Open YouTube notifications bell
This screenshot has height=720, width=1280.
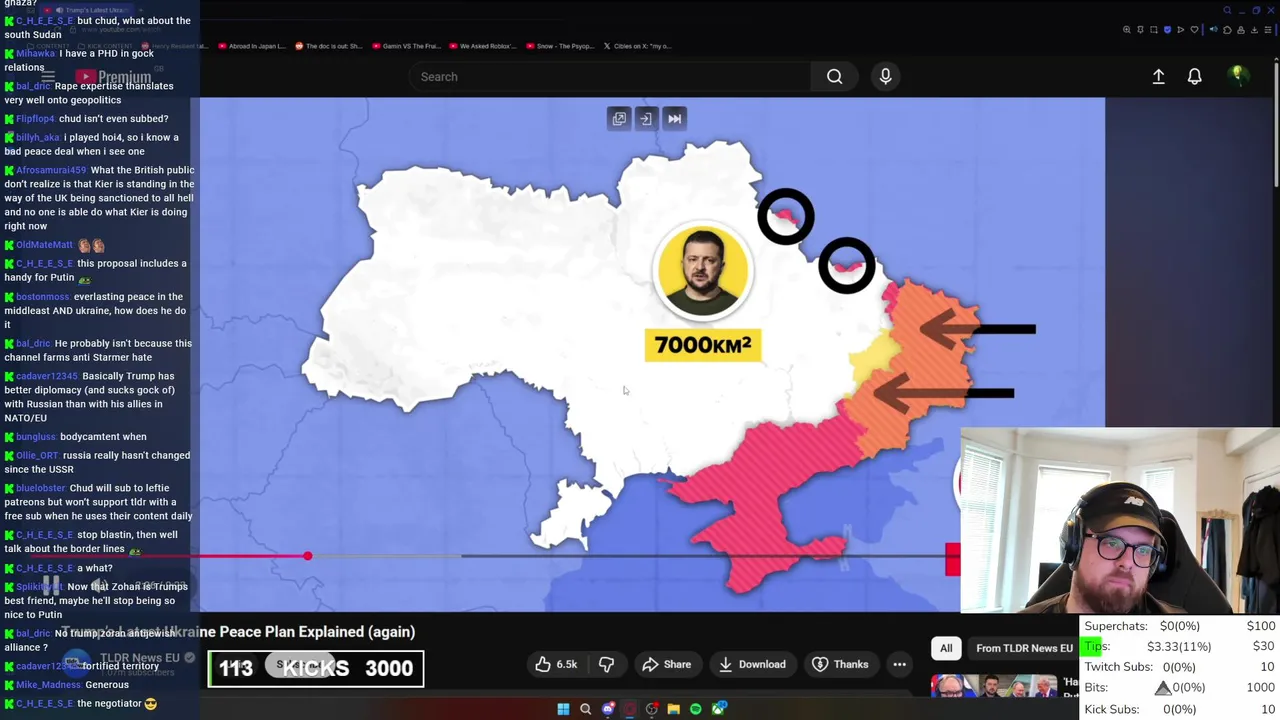[x=1194, y=76]
